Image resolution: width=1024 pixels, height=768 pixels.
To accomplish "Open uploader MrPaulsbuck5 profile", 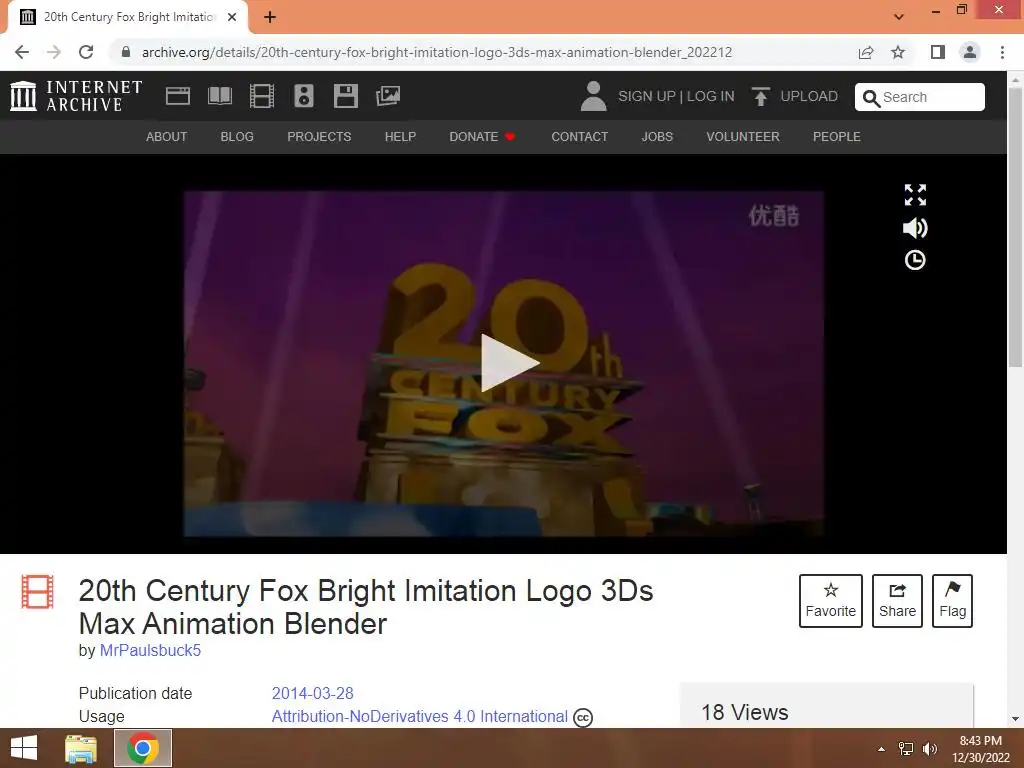I will coord(150,650).
